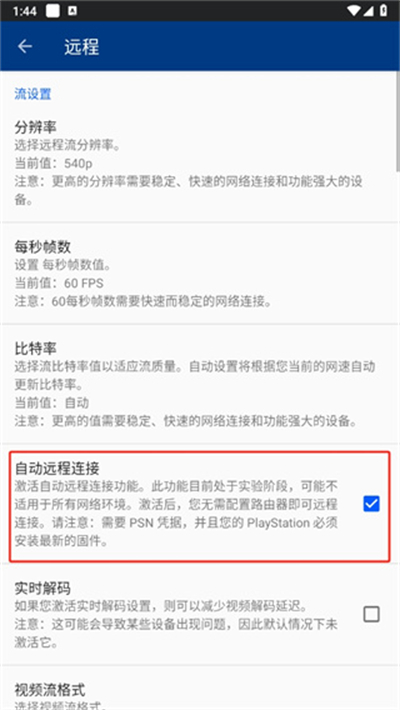Tap the 当前值：540p text
The height and width of the screenshot is (710, 400).
[x=53, y=163]
